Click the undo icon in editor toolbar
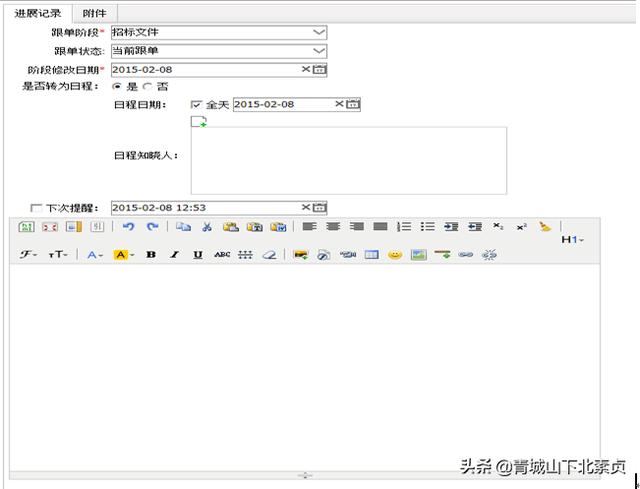 point(128,227)
